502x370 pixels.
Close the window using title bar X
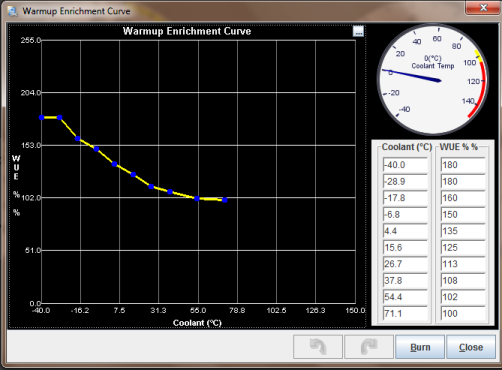pyautogui.click(x=483, y=7)
